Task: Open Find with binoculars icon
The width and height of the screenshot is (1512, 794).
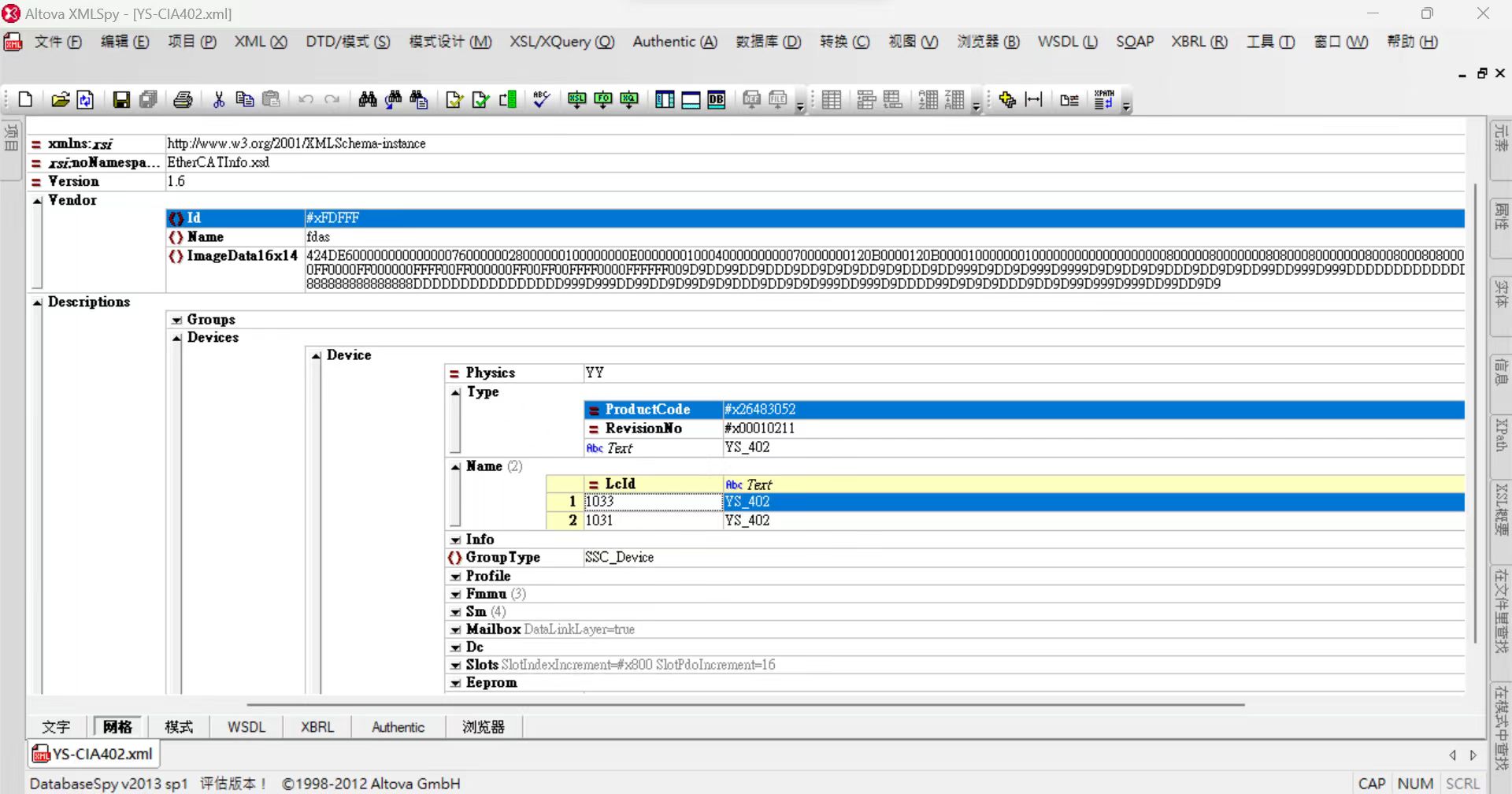Action: (x=367, y=100)
